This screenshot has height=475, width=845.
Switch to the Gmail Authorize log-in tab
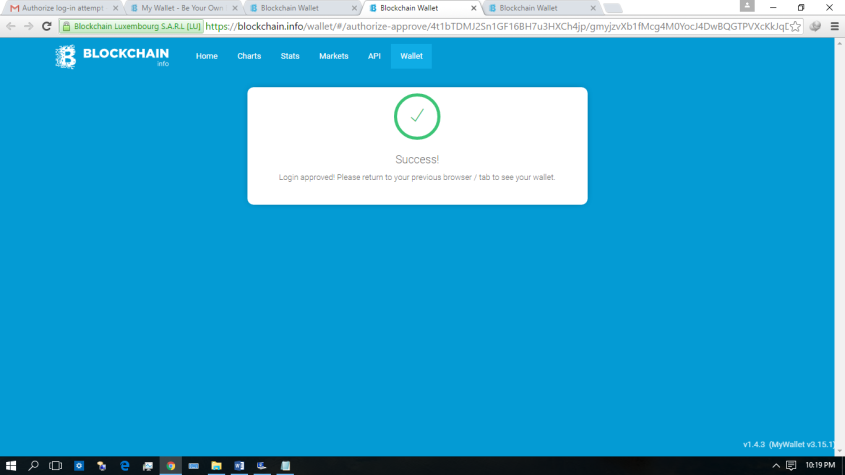(62, 8)
